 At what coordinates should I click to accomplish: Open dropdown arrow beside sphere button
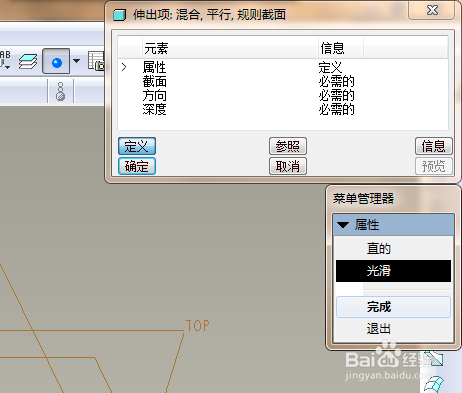pyautogui.click(x=77, y=61)
